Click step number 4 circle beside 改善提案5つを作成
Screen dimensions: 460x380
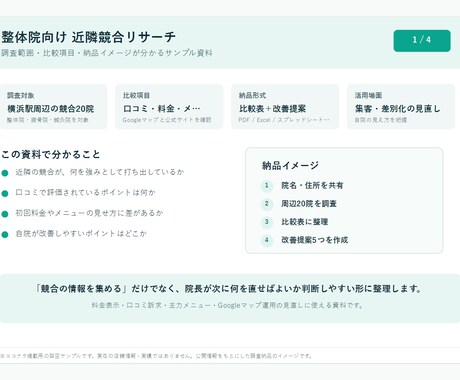[x=267, y=240]
